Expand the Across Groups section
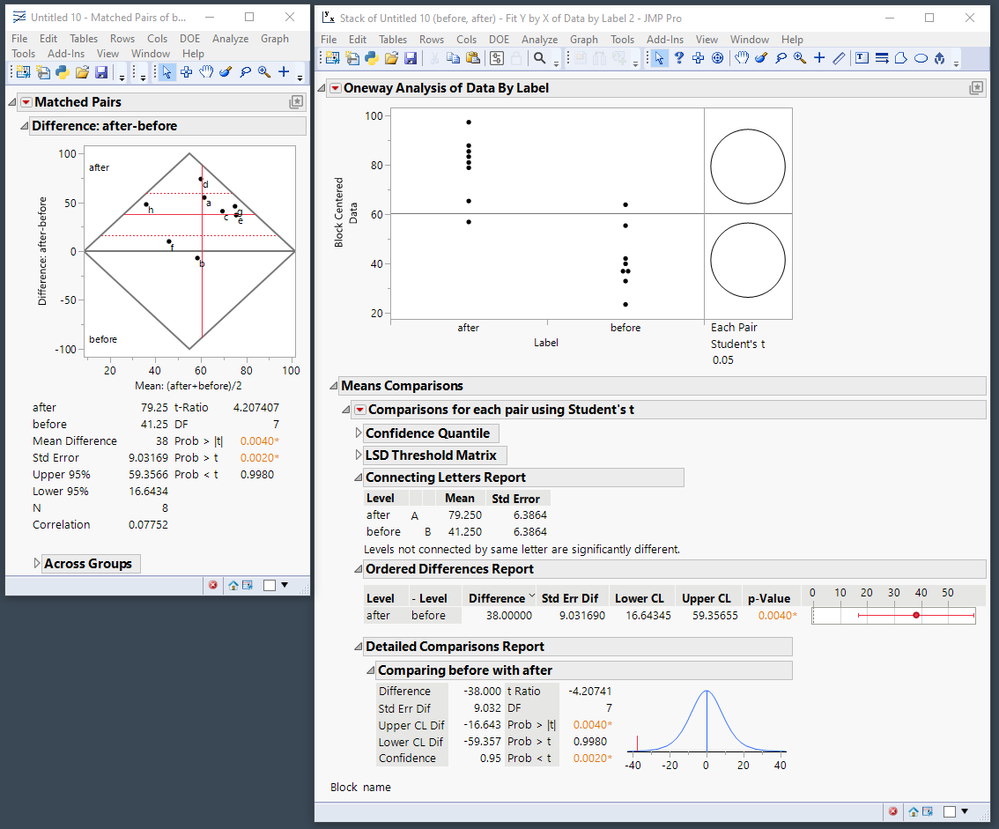 37,564
